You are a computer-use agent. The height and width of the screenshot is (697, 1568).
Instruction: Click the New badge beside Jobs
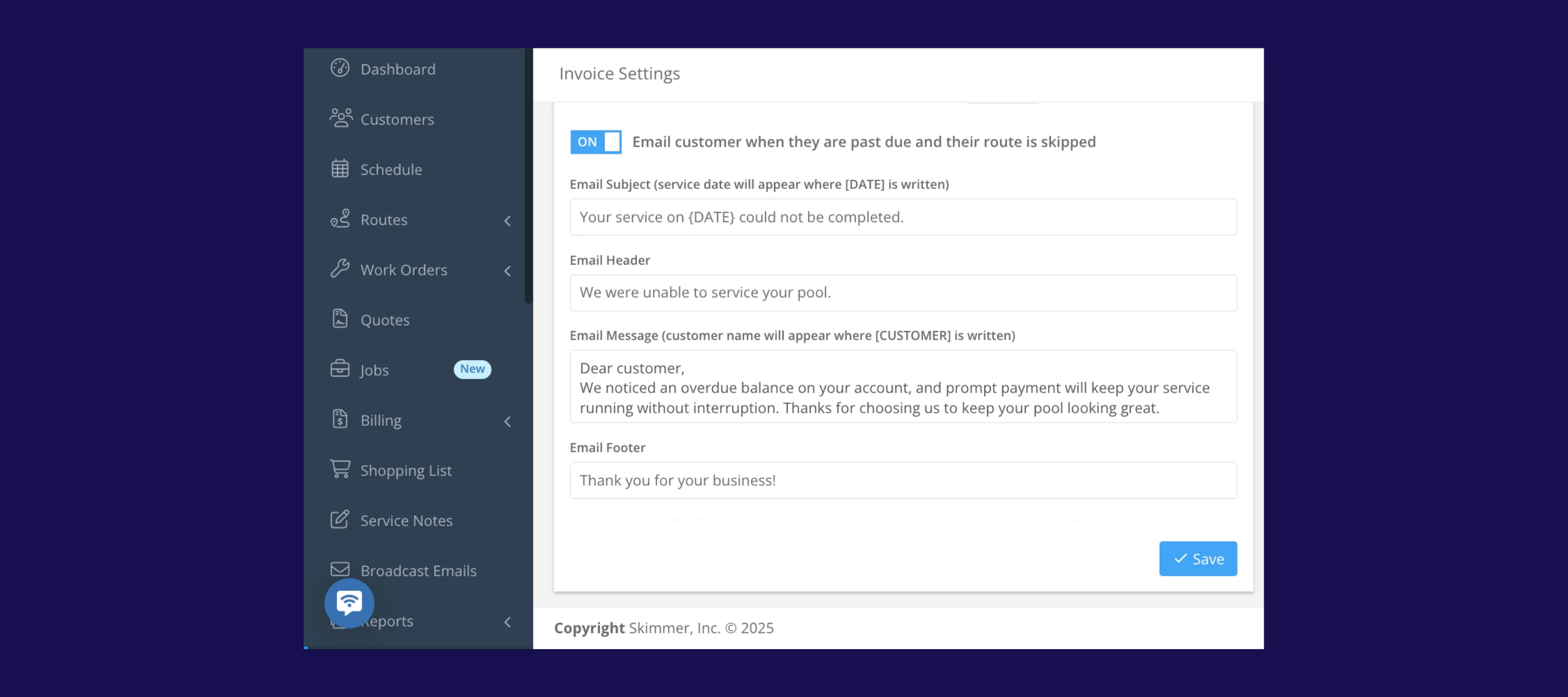click(x=471, y=369)
